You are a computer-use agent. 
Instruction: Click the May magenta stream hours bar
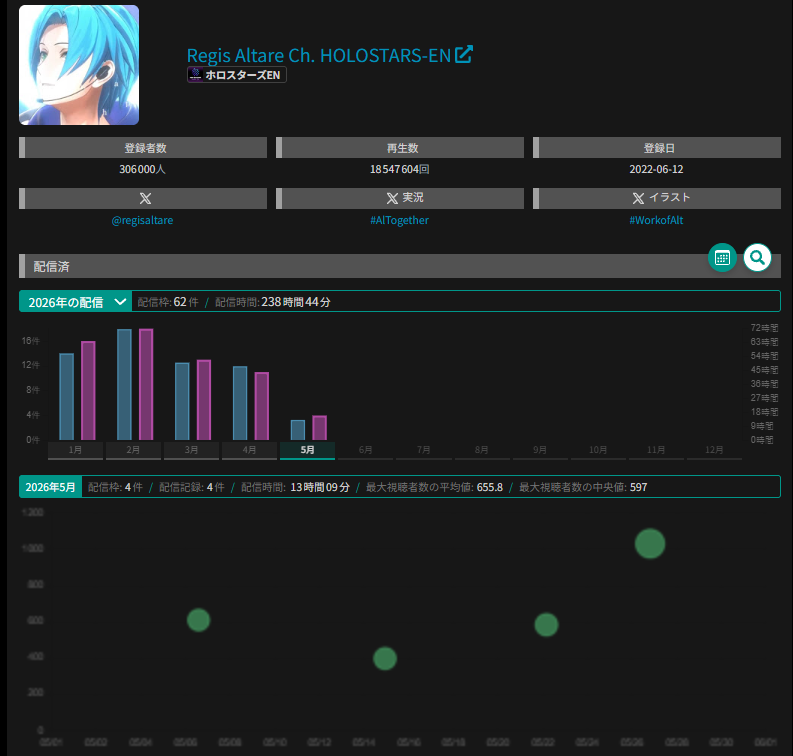coord(320,428)
